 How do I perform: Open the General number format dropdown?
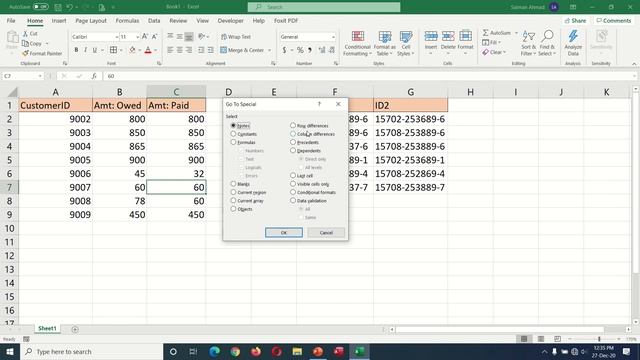coord(333,37)
